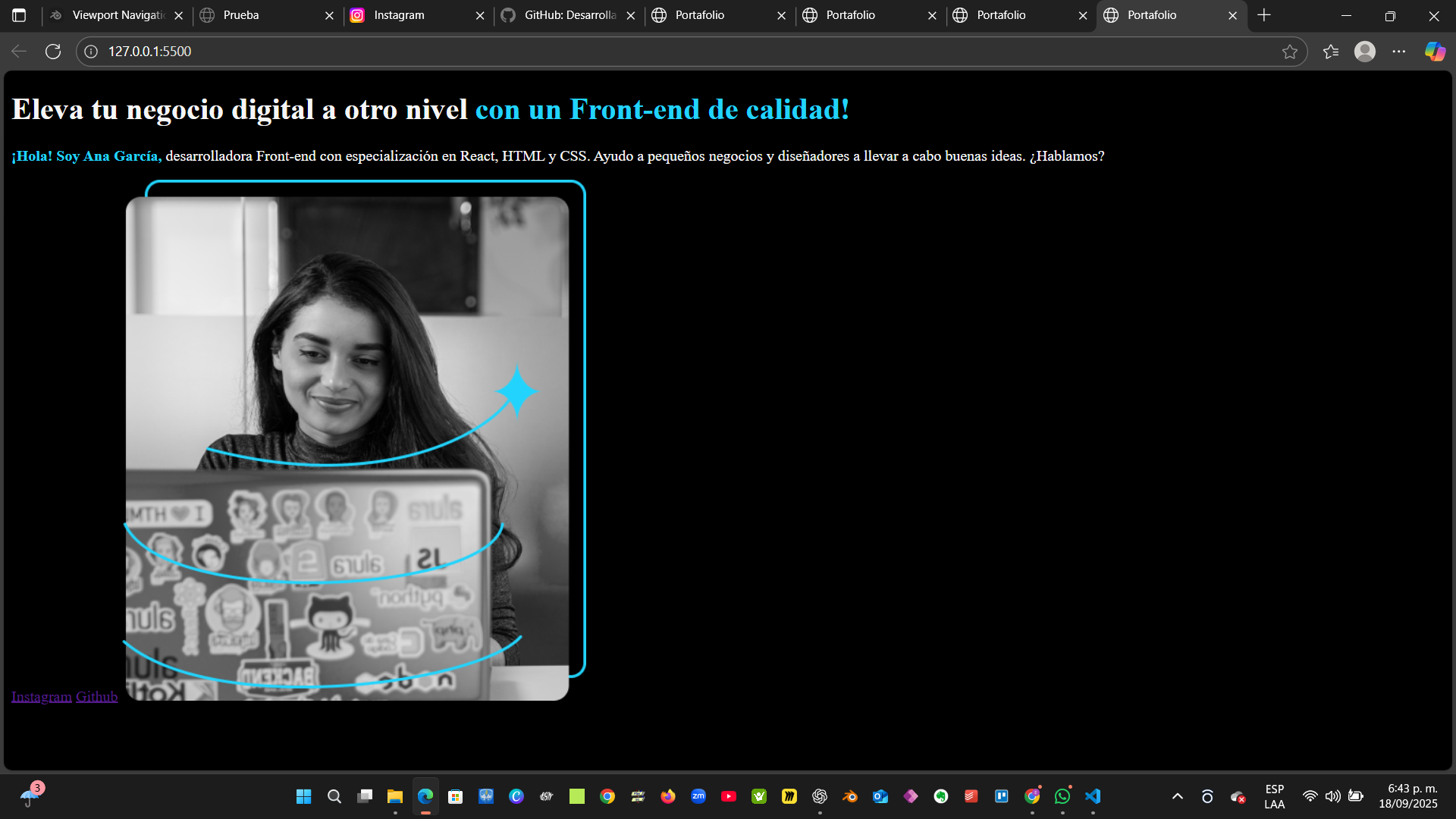Show hidden system tray icons
Screen dimensions: 1456x819
tap(1178, 796)
